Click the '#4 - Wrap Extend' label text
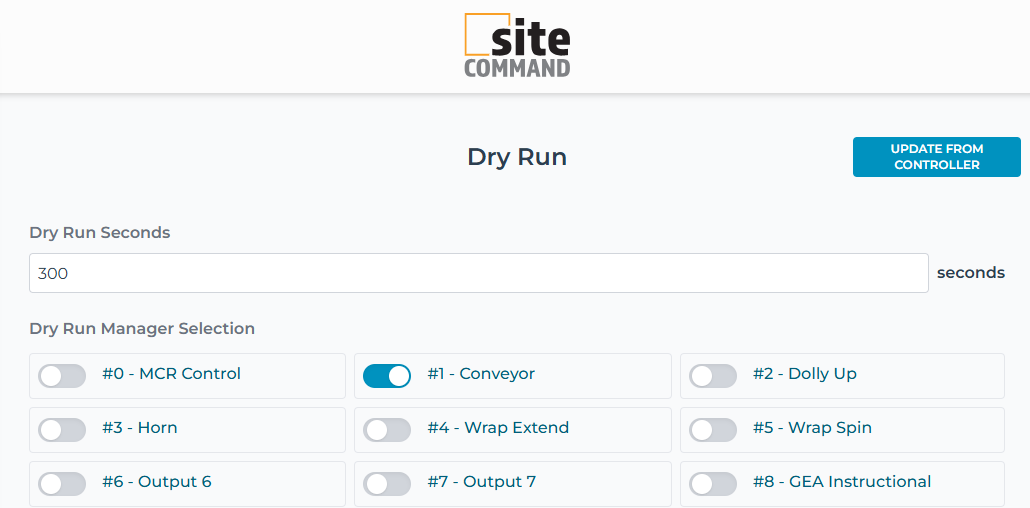Viewport: 1030px width, 508px height. [498, 428]
